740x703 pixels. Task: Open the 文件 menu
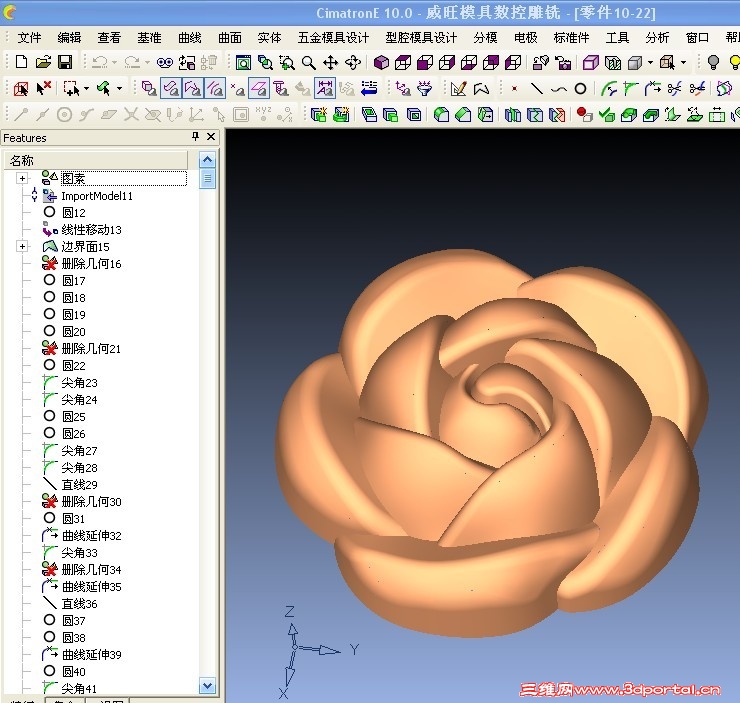click(29, 38)
